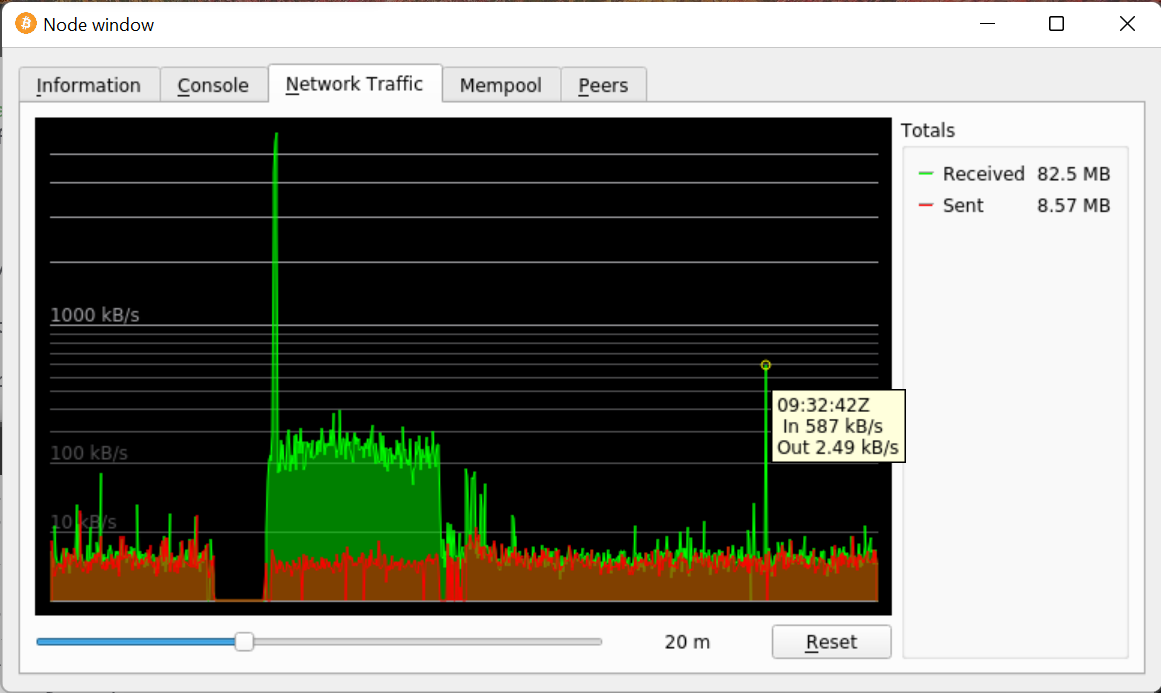1161x693 pixels.
Task: Click the 09:32:42Z tooltip timestamp
Action: pyautogui.click(x=823, y=405)
